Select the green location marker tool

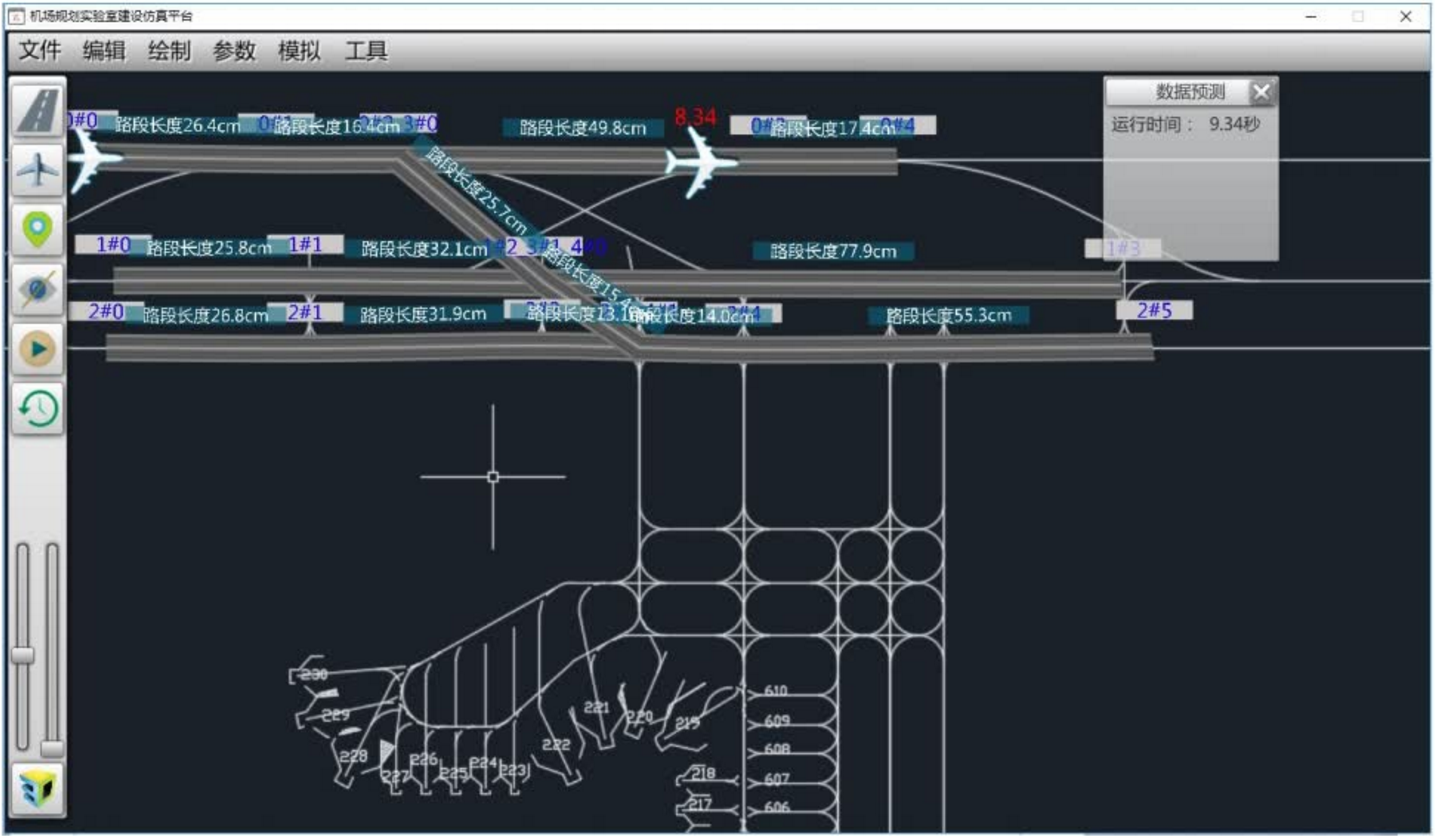point(38,230)
